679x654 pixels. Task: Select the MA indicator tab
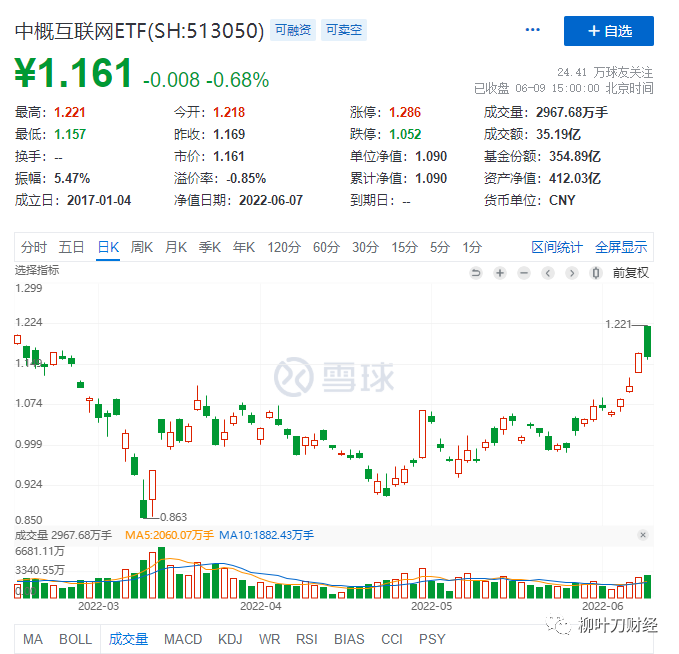click(x=33, y=639)
